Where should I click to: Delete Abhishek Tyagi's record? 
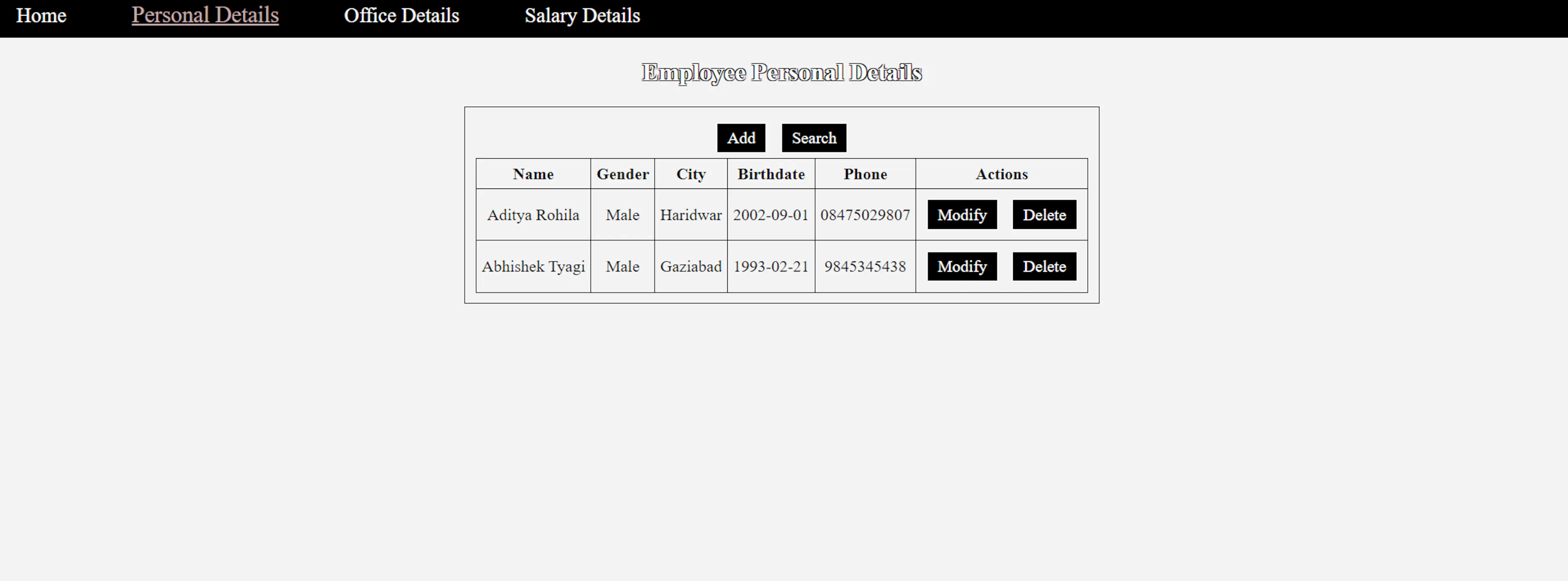coord(1044,266)
